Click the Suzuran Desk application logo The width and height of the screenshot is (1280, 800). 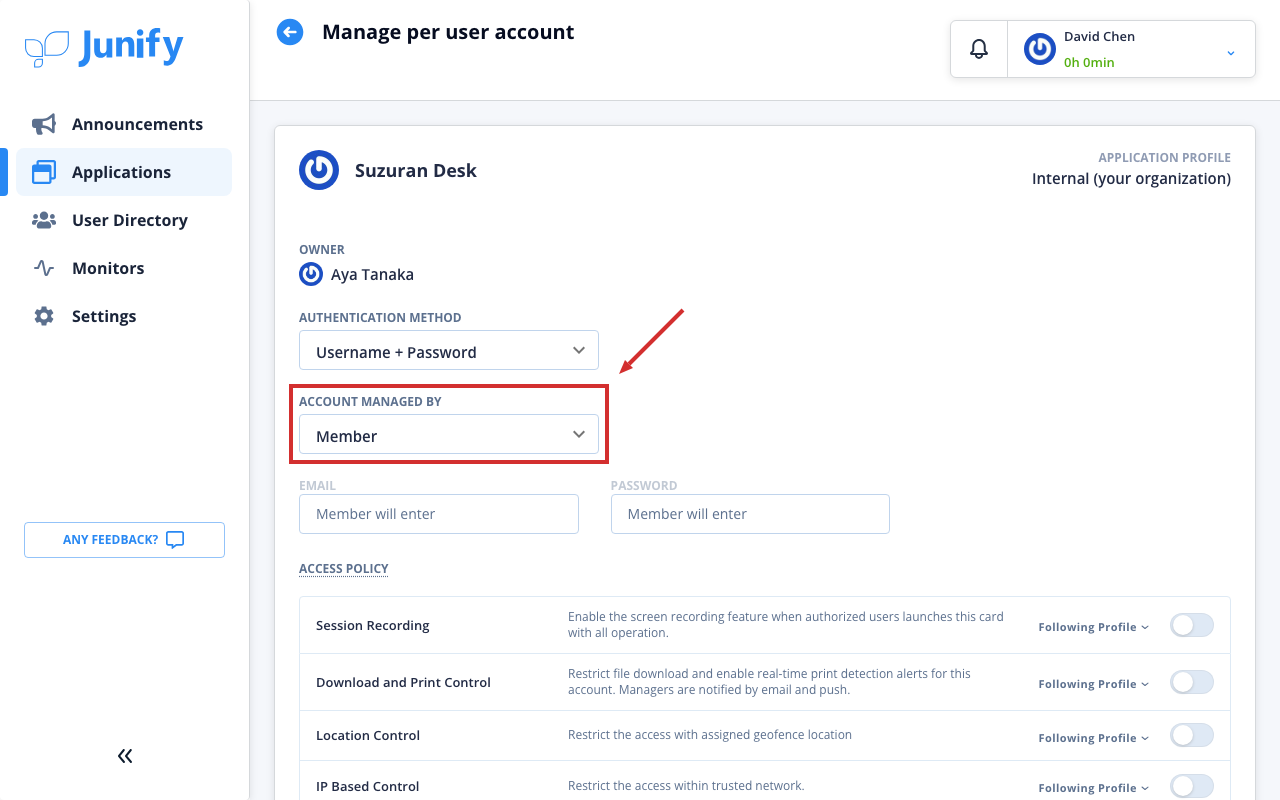tap(319, 170)
